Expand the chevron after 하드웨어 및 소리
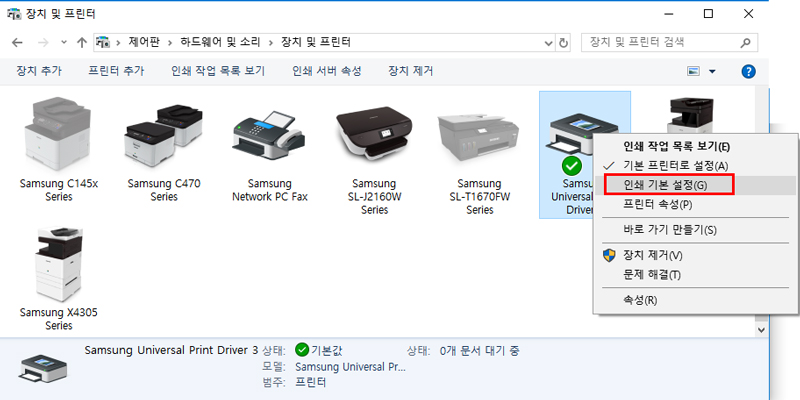The image size is (800, 400). [x=271, y=42]
